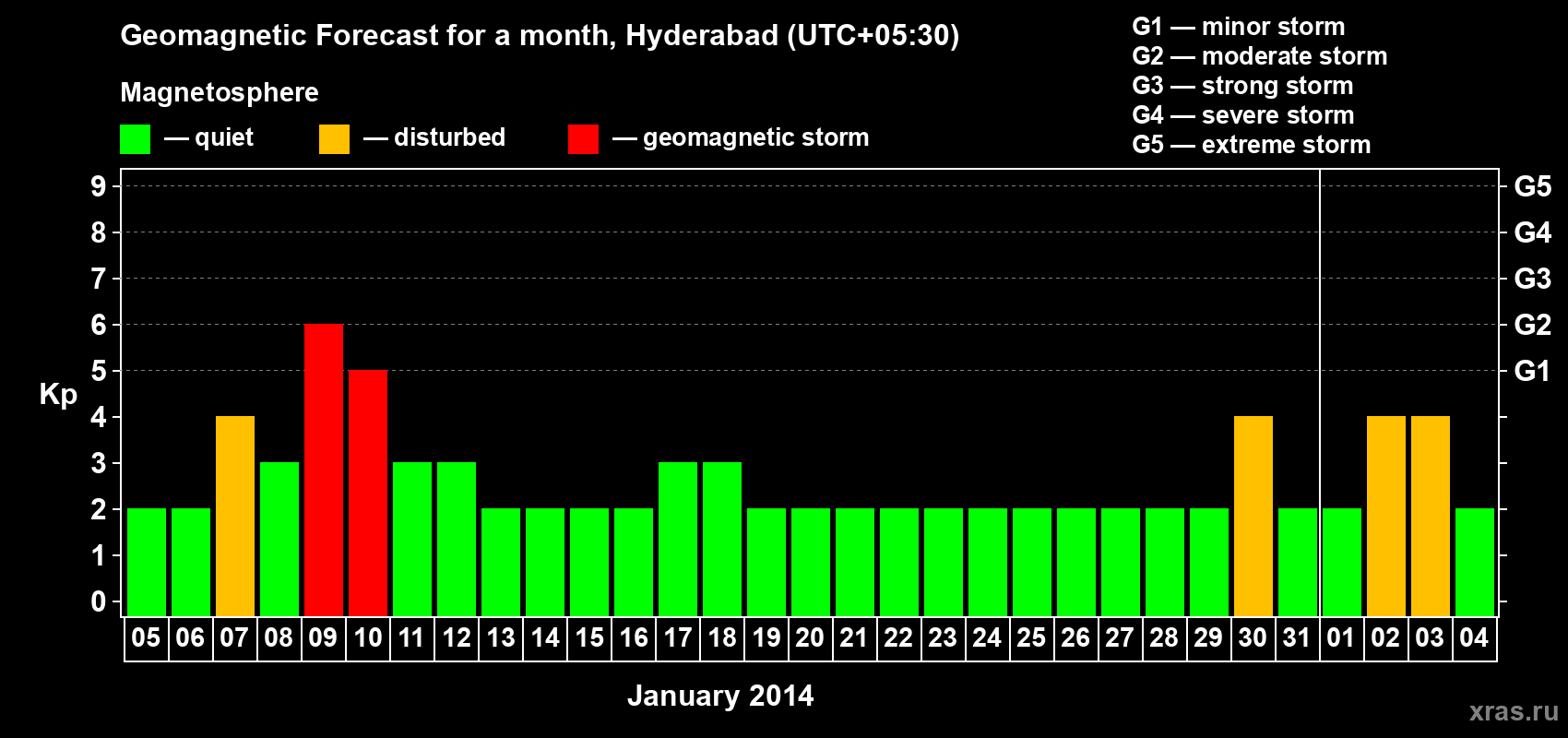Click the 'G5 — extreme storm' legend line

point(1252,145)
